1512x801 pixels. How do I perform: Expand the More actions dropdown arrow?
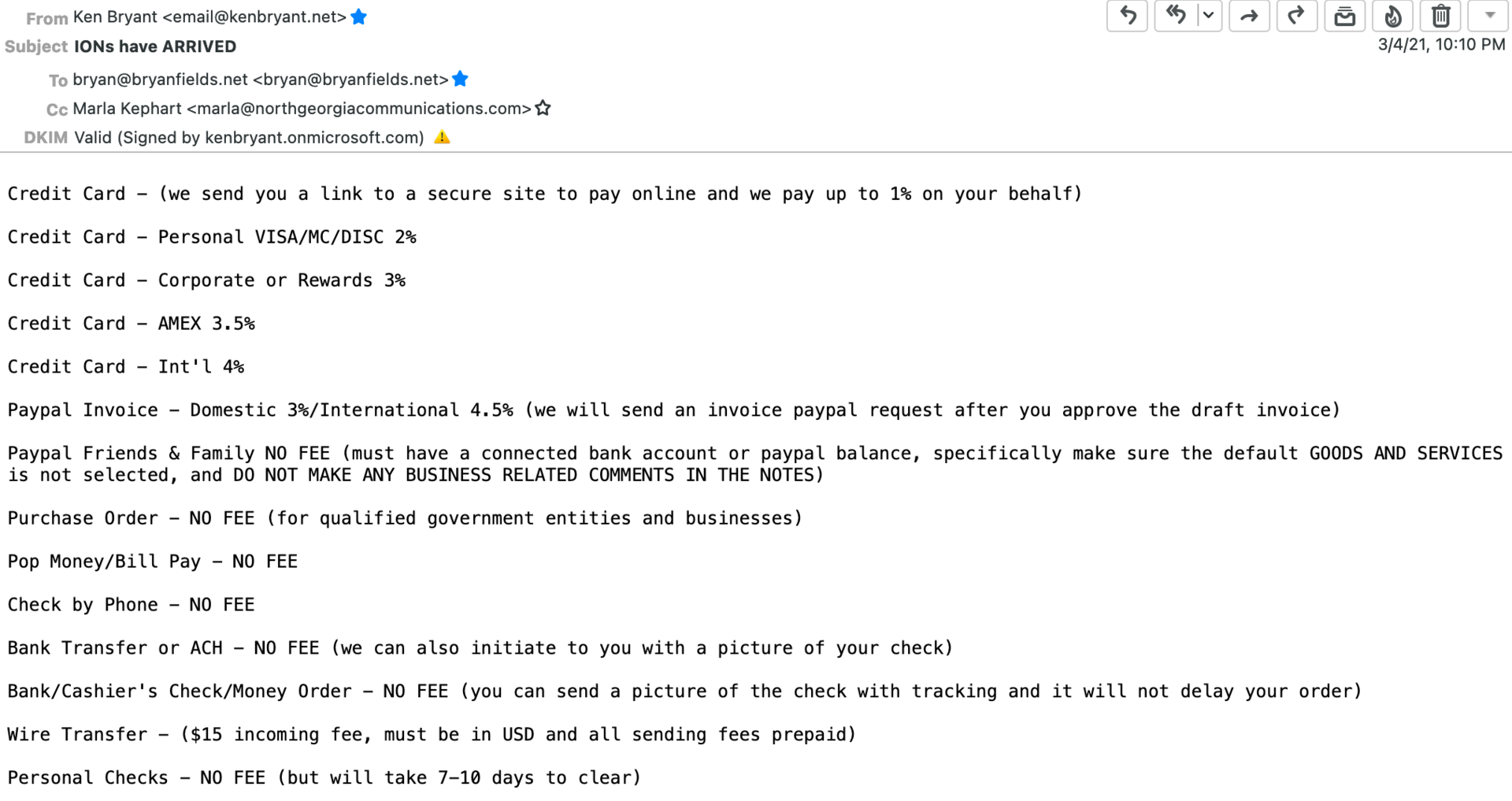1489,16
